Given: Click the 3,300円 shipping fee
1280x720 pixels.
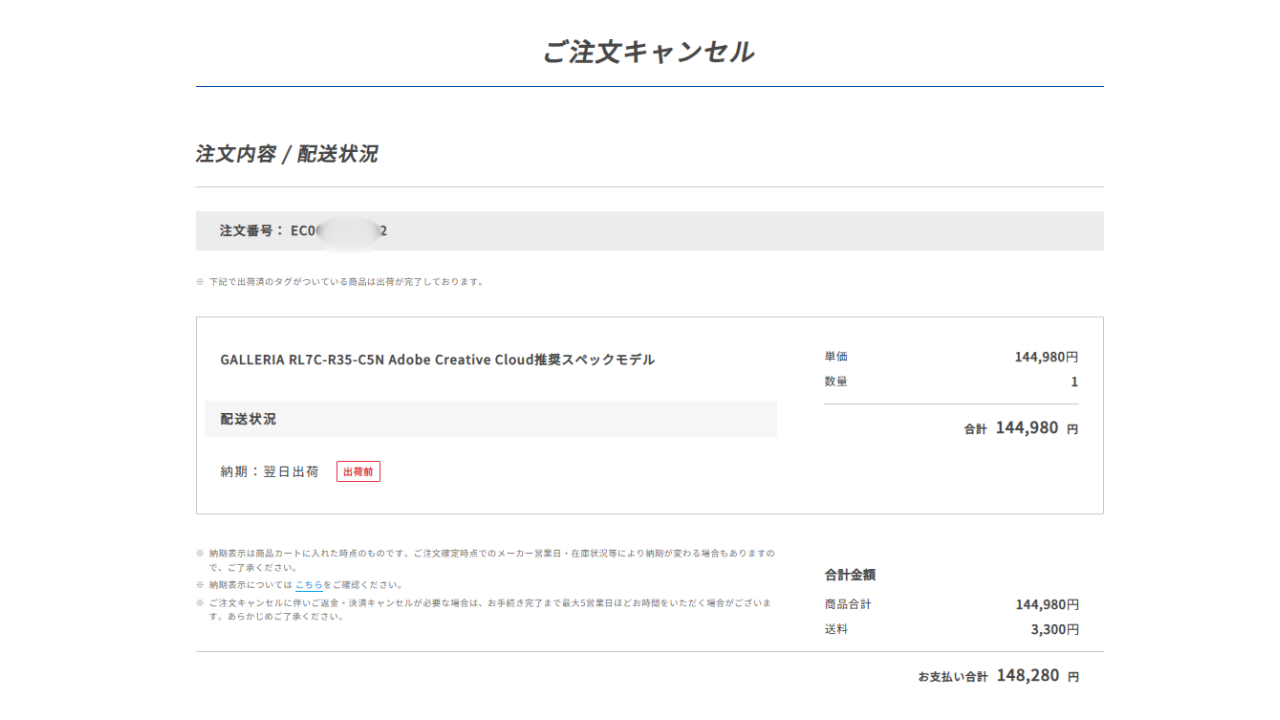Looking at the screenshot, I should tap(1054, 629).
